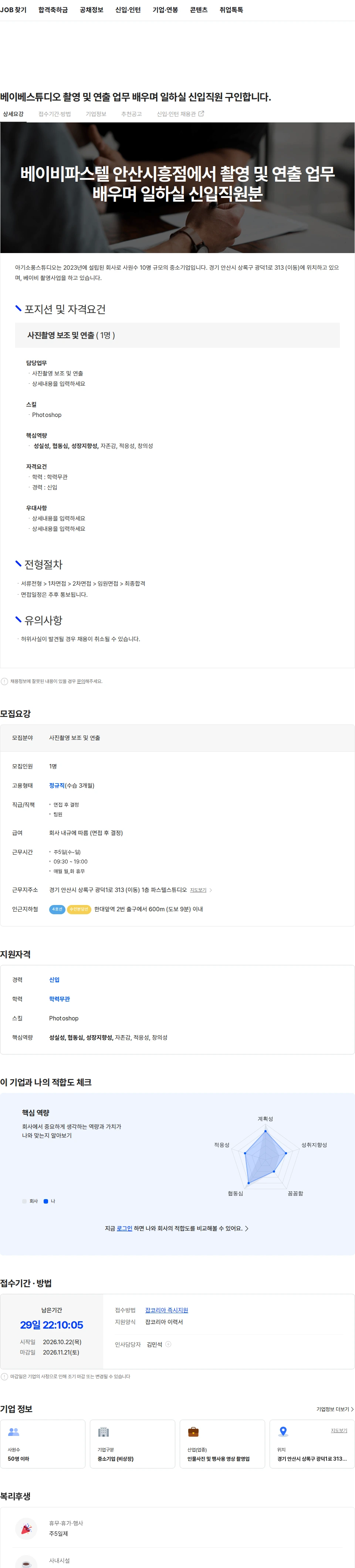355x1568 pixels.
Task: Click the 주5일제 benefit text
Action: 58,1533
